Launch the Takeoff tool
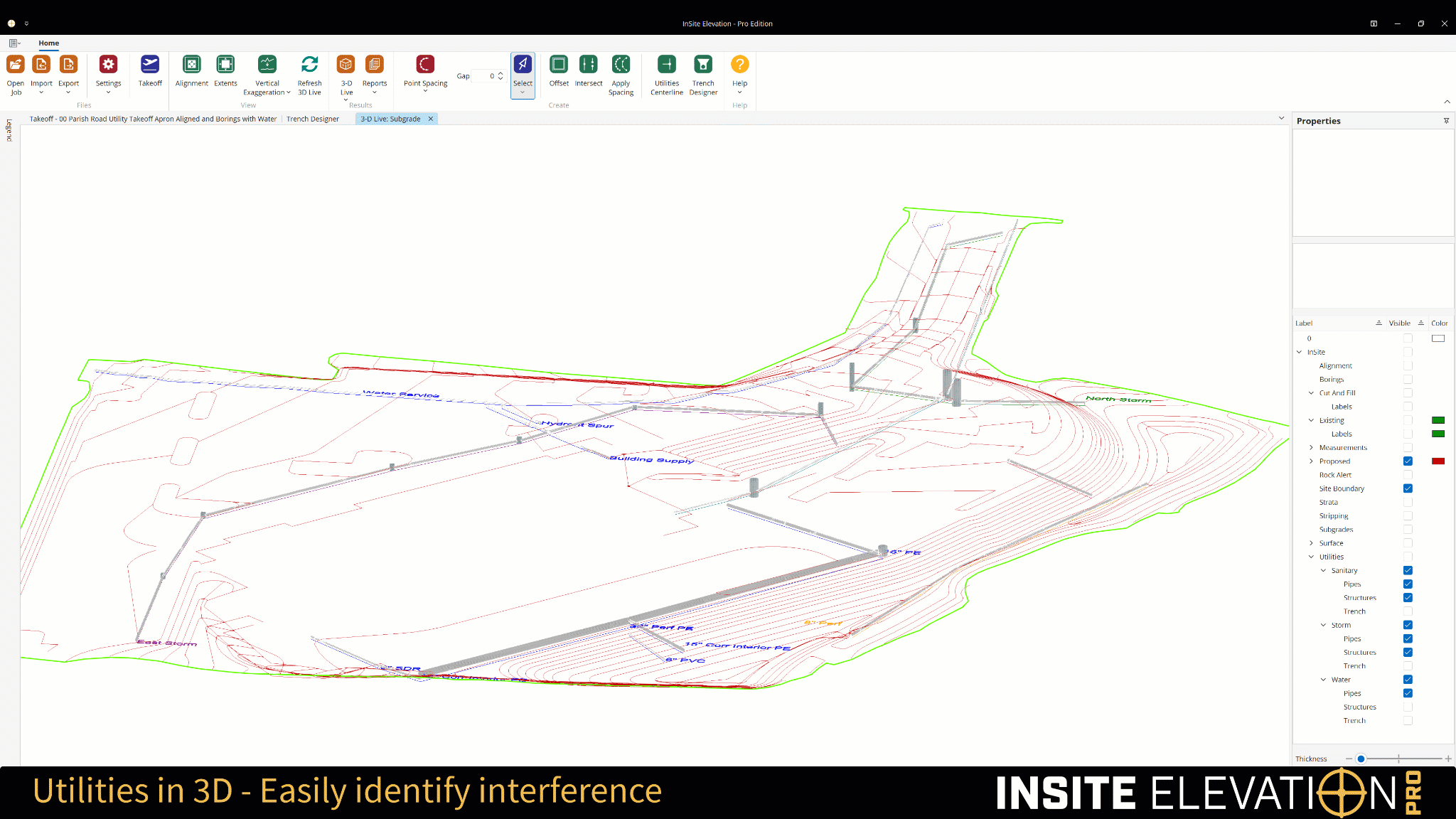Screen dimensions: 1456x819 (x=150, y=71)
